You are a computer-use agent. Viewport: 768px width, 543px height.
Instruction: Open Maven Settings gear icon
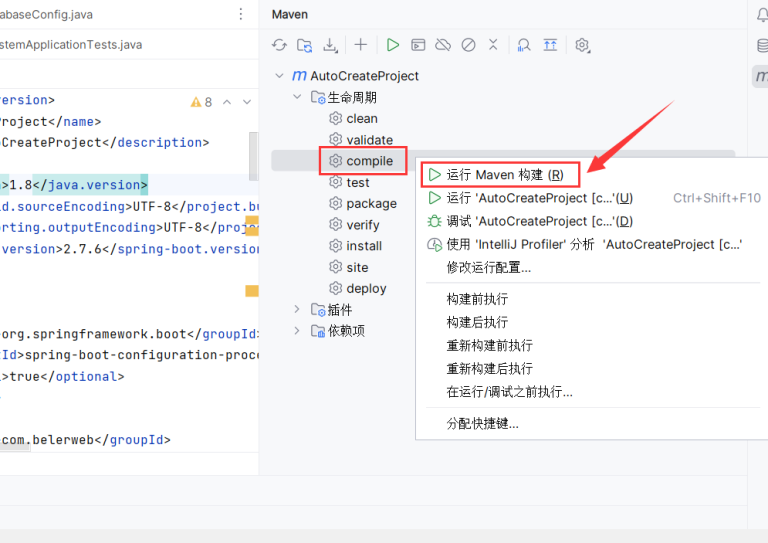point(582,46)
